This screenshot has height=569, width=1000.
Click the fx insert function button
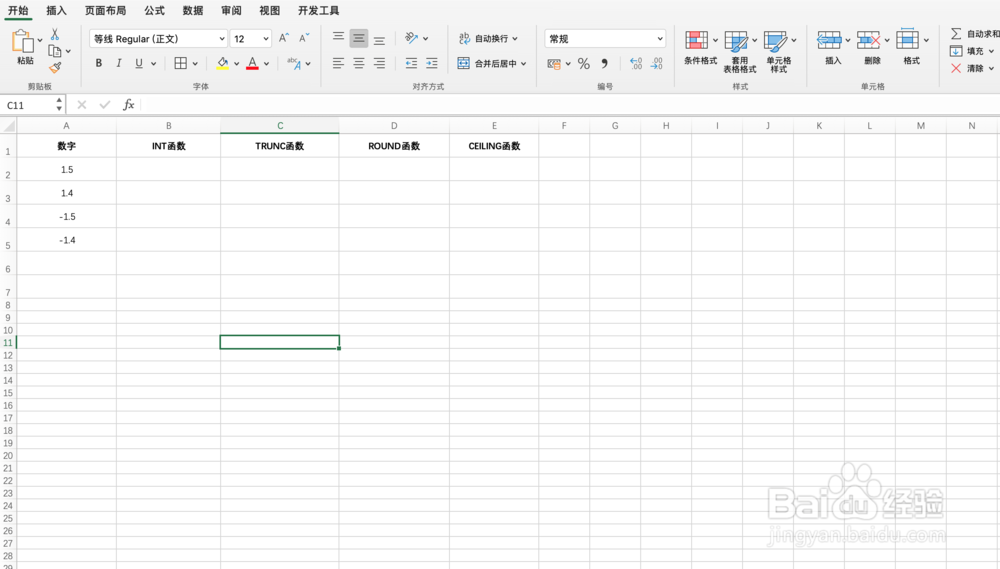pos(128,105)
